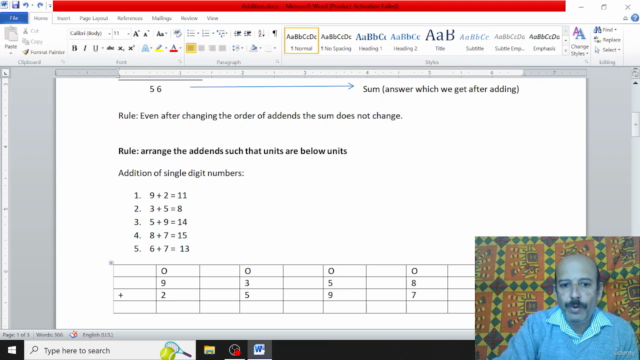Click the Increase Indent icon

click(x=247, y=33)
